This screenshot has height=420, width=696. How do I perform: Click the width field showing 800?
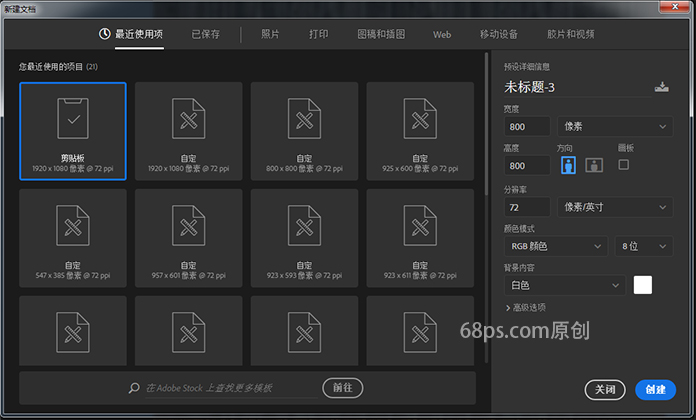coord(527,127)
